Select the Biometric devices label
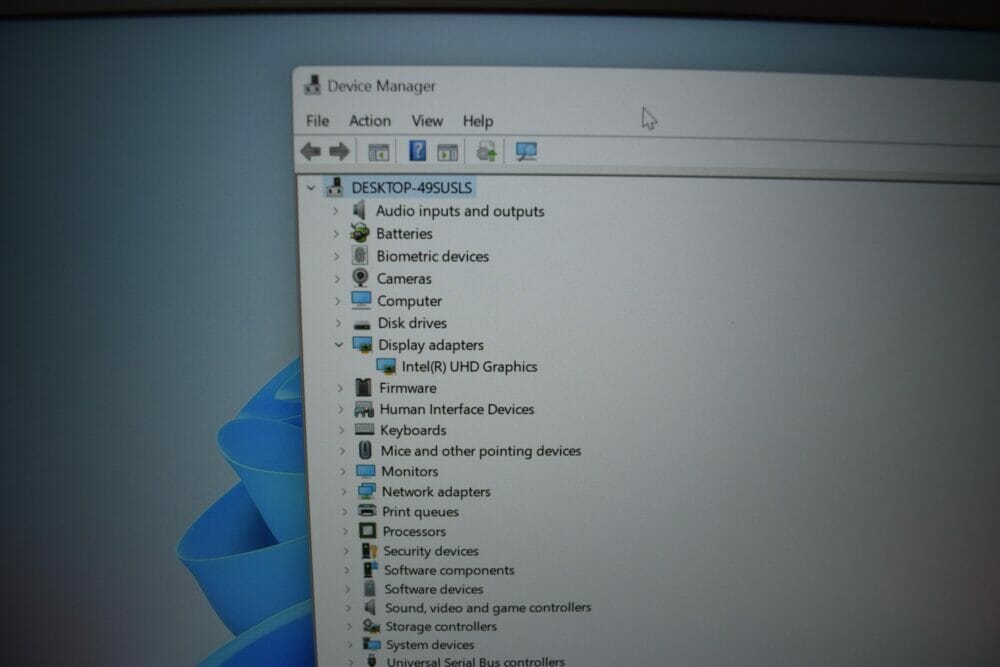 tap(432, 256)
